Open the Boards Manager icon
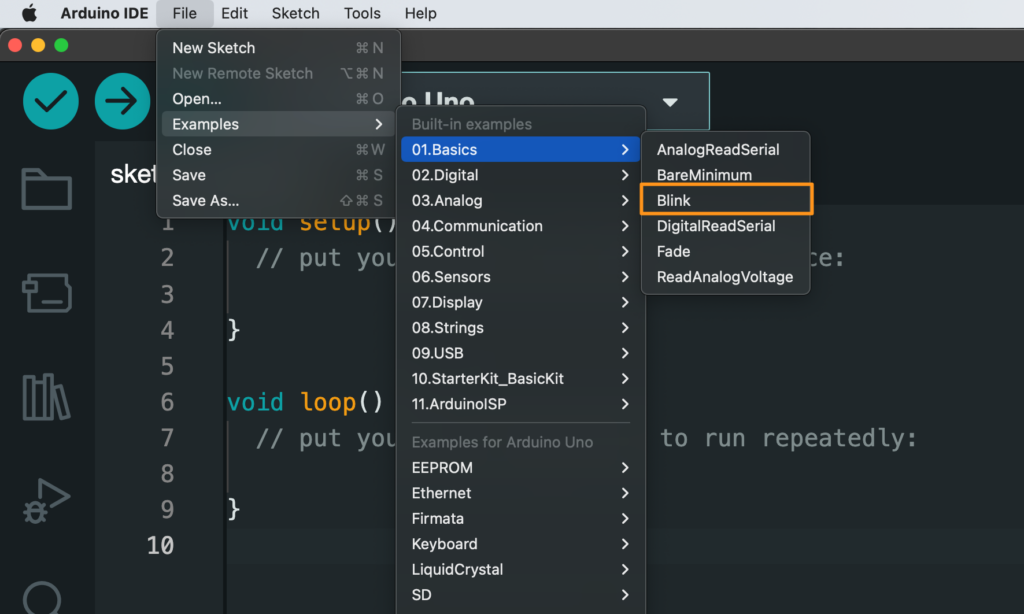This screenshot has height=614, width=1024. click(x=45, y=295)
